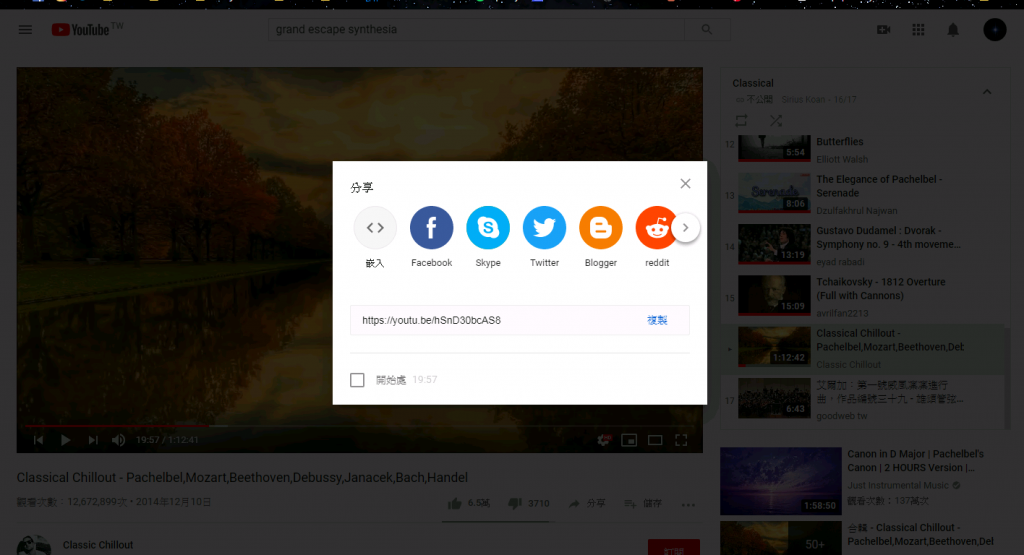Open the more actions ellipsis menu
Viewport: 1024px width, 555px height.
(688, 504)
